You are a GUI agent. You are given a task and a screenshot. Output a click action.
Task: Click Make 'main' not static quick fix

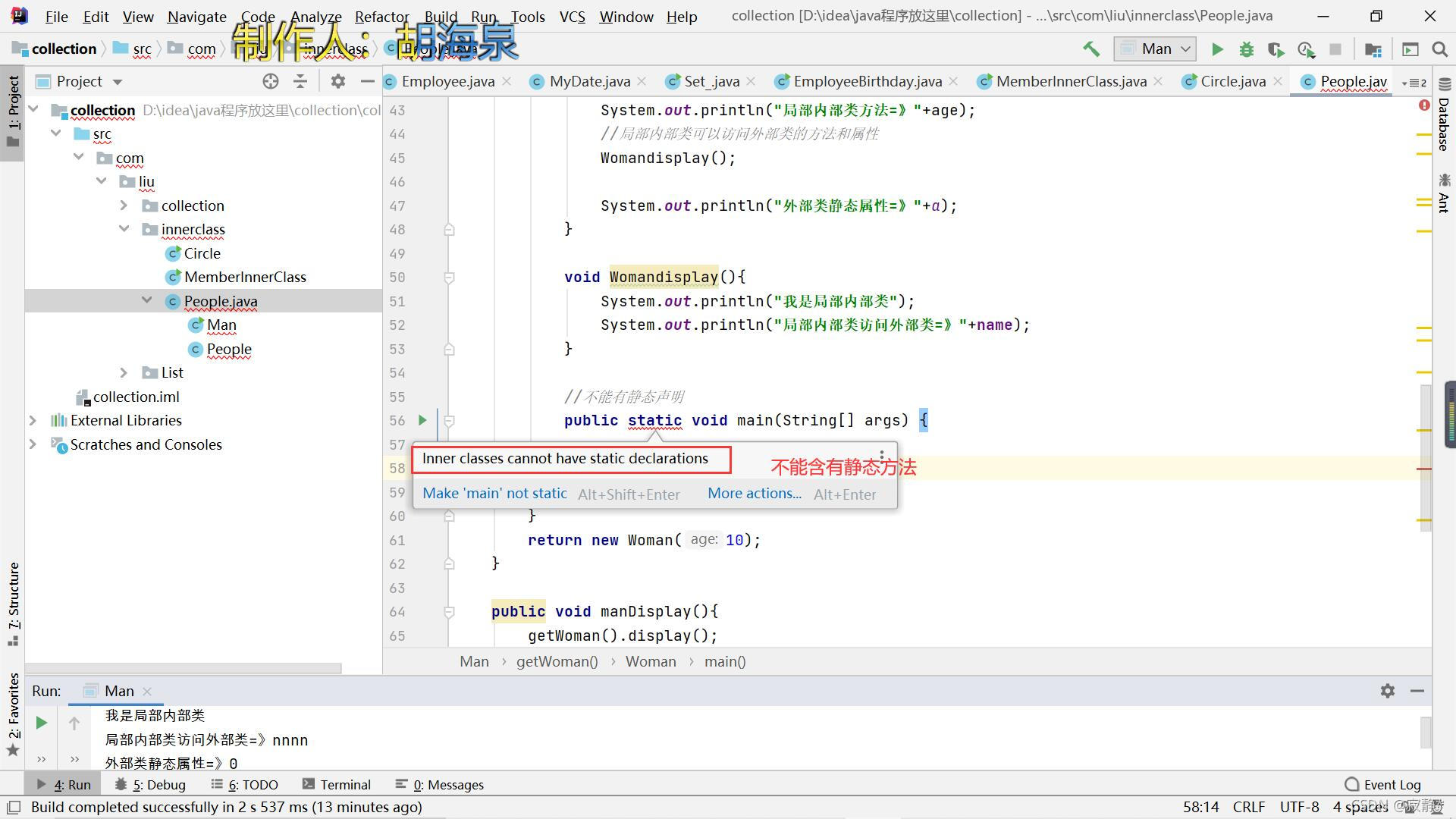[x=494, y=494]
